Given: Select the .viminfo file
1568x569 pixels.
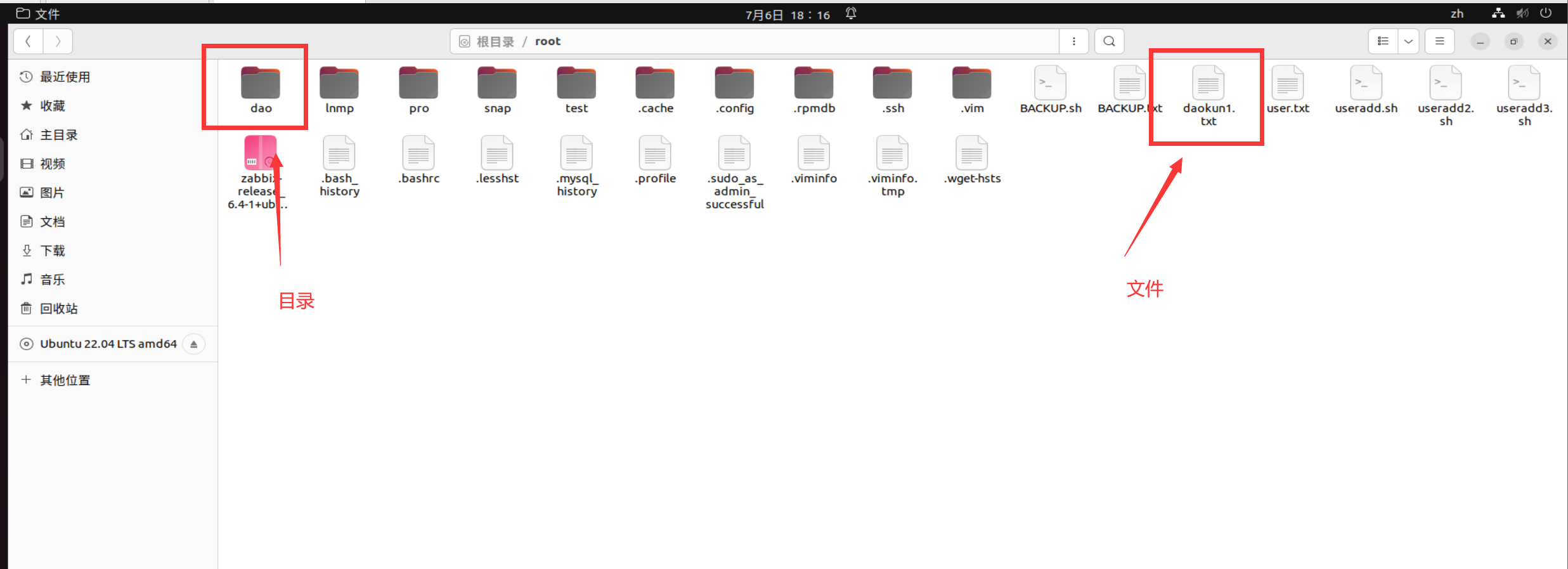Looking at the screenshot, I should pyautogui.click(x=813, y=160).
